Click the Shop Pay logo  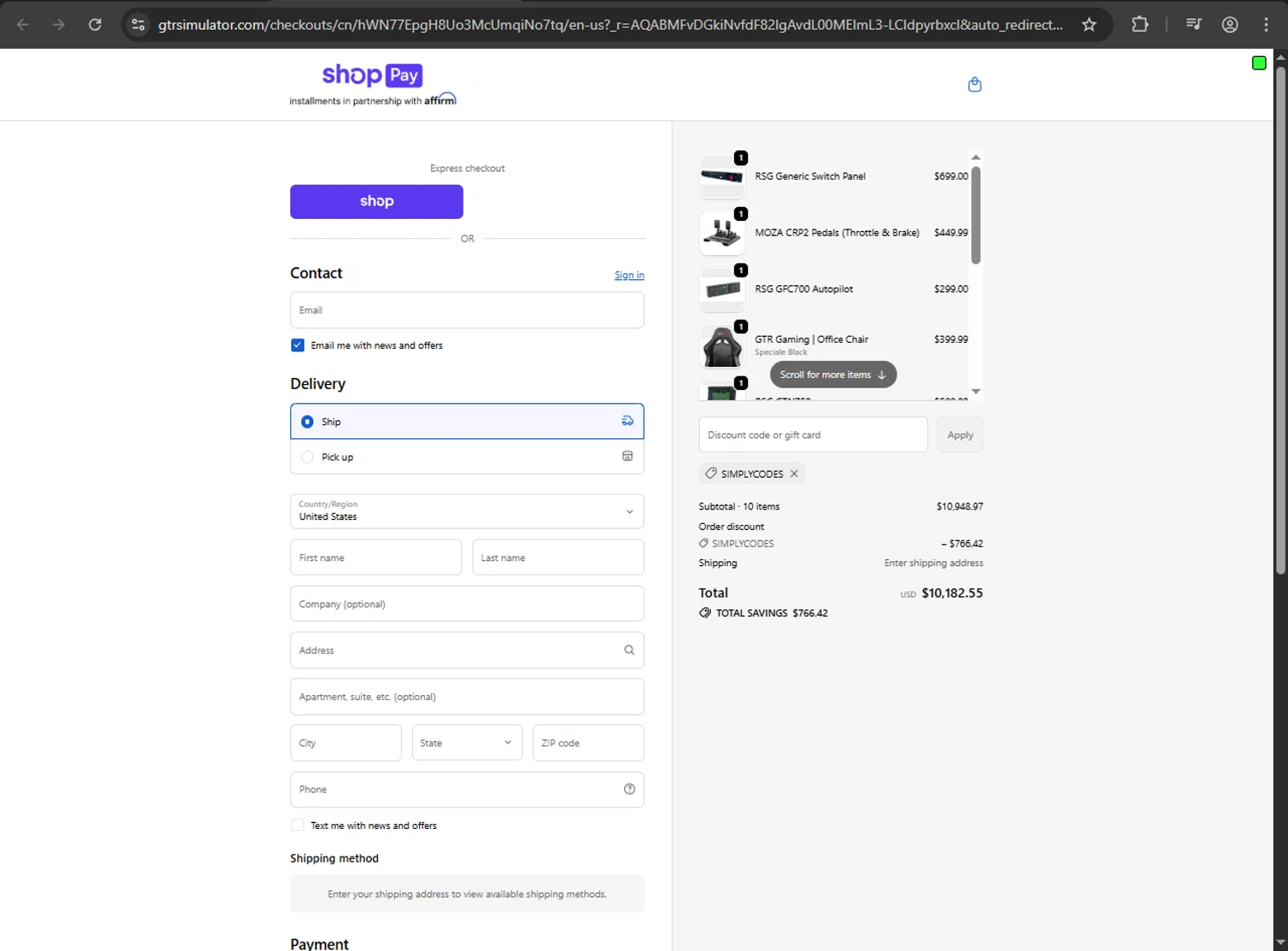coord(373,76)
